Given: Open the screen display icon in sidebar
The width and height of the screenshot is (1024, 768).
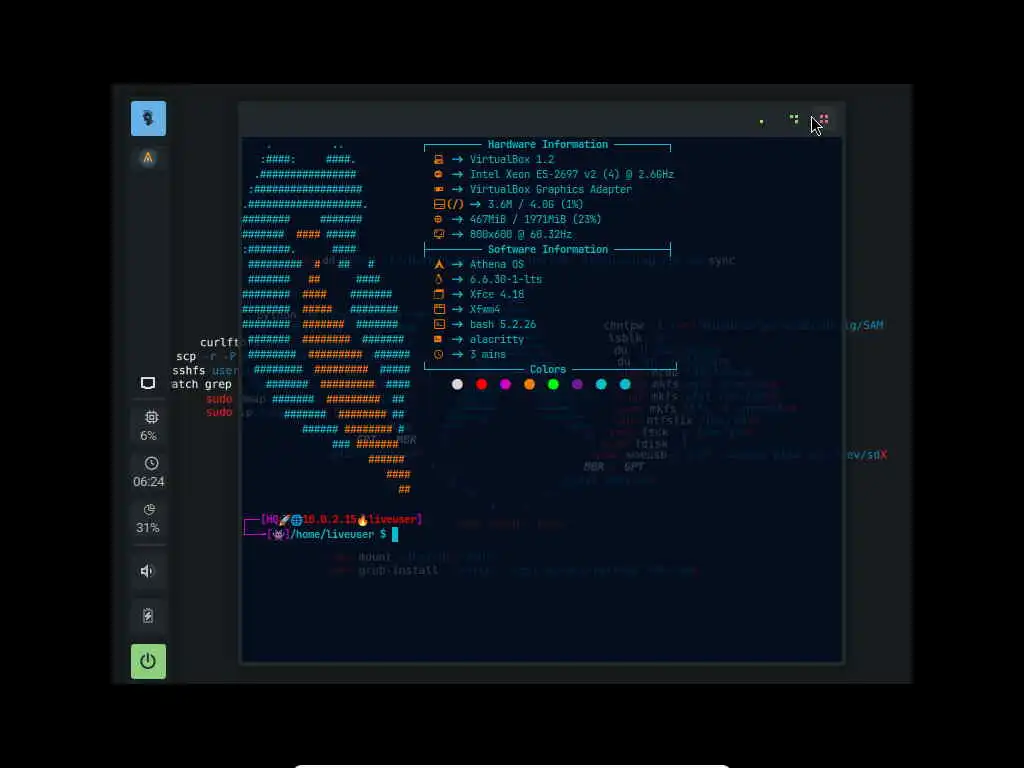Looking at the screenshot, I should coord(148,383).
